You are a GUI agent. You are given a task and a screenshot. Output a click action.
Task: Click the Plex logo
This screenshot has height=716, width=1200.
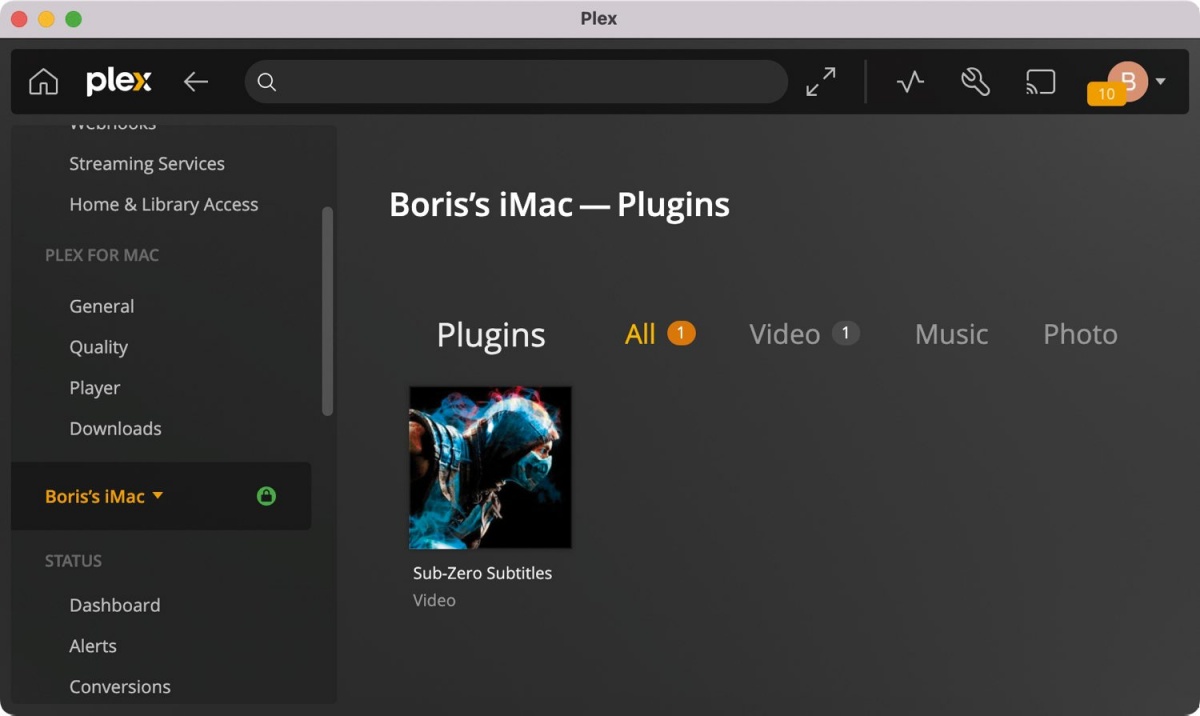tap(119, 82)
